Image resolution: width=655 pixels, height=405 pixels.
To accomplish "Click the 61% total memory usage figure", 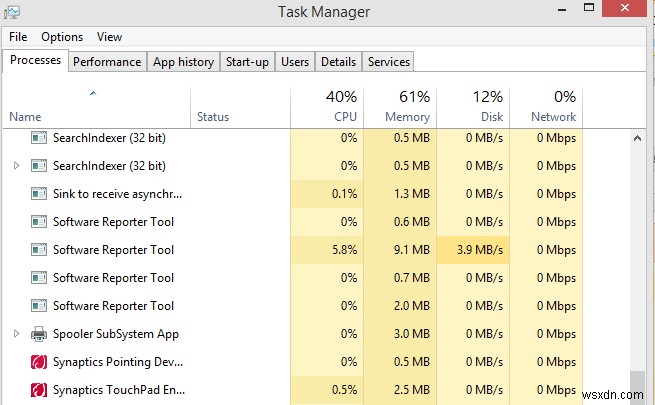I will (x=414, y=97).
